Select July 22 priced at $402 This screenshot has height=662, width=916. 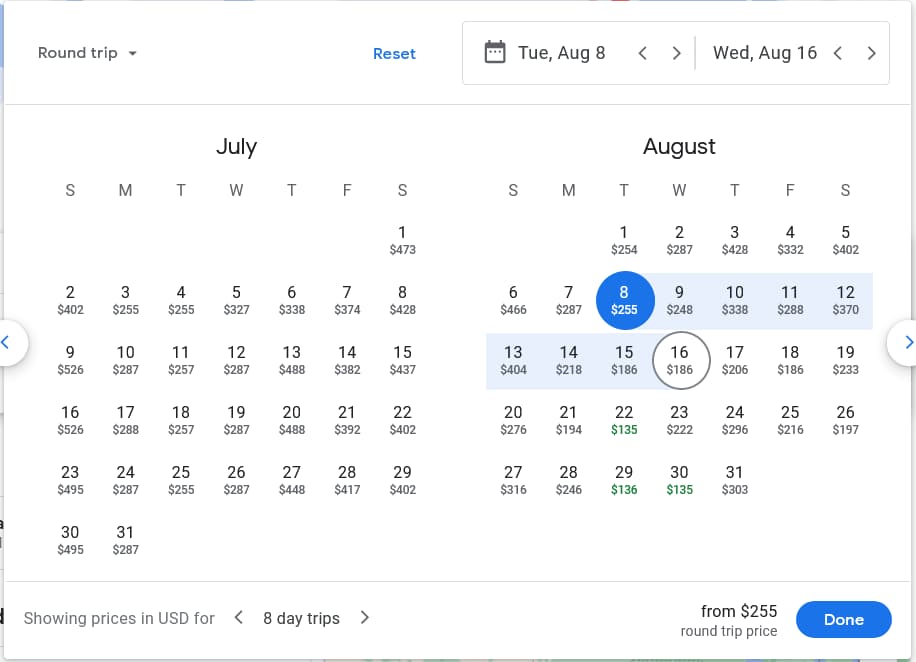403,420
